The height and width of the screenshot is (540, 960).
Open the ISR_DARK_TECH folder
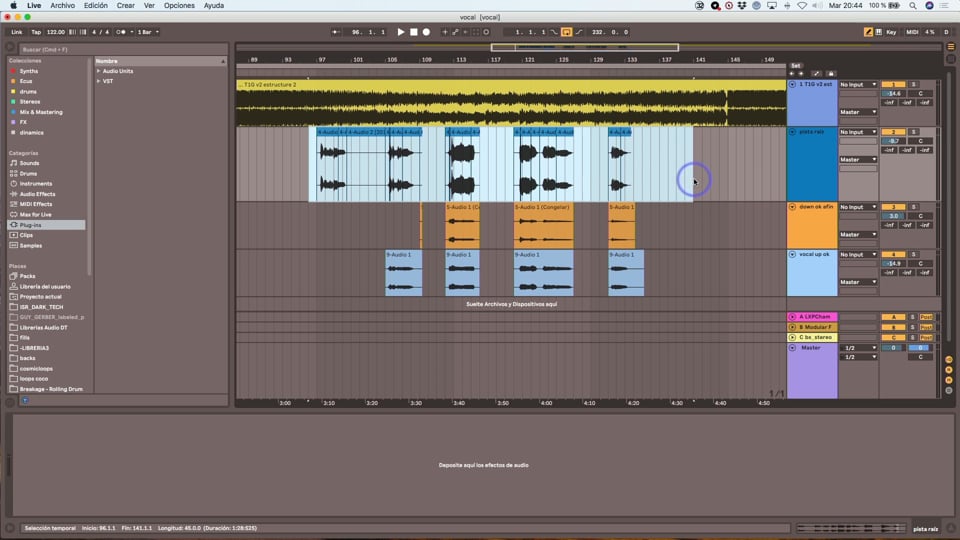pyautogui.click(x=41, y=307)
